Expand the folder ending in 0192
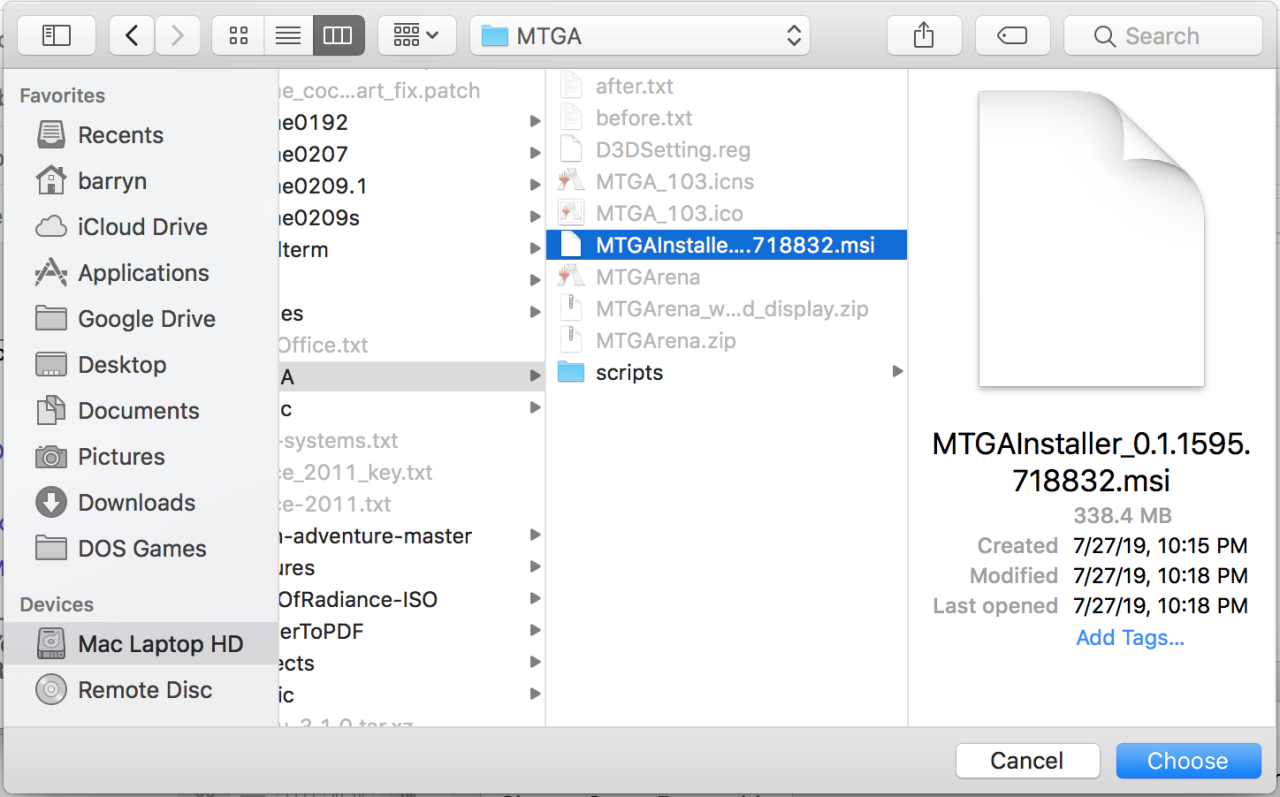Image resolution: width=1280 pixels, height=797 pixels. 536,123
